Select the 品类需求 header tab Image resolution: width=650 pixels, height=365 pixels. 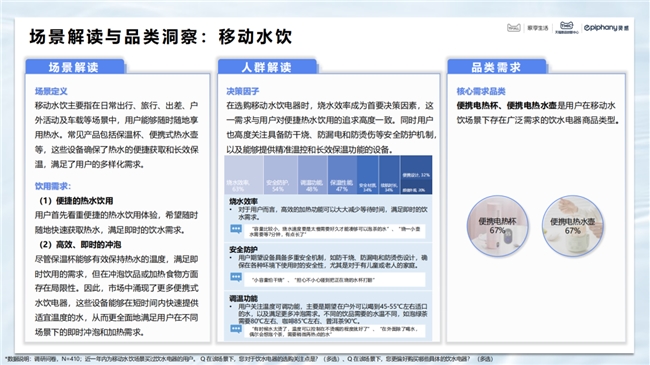tap(497, 67)
